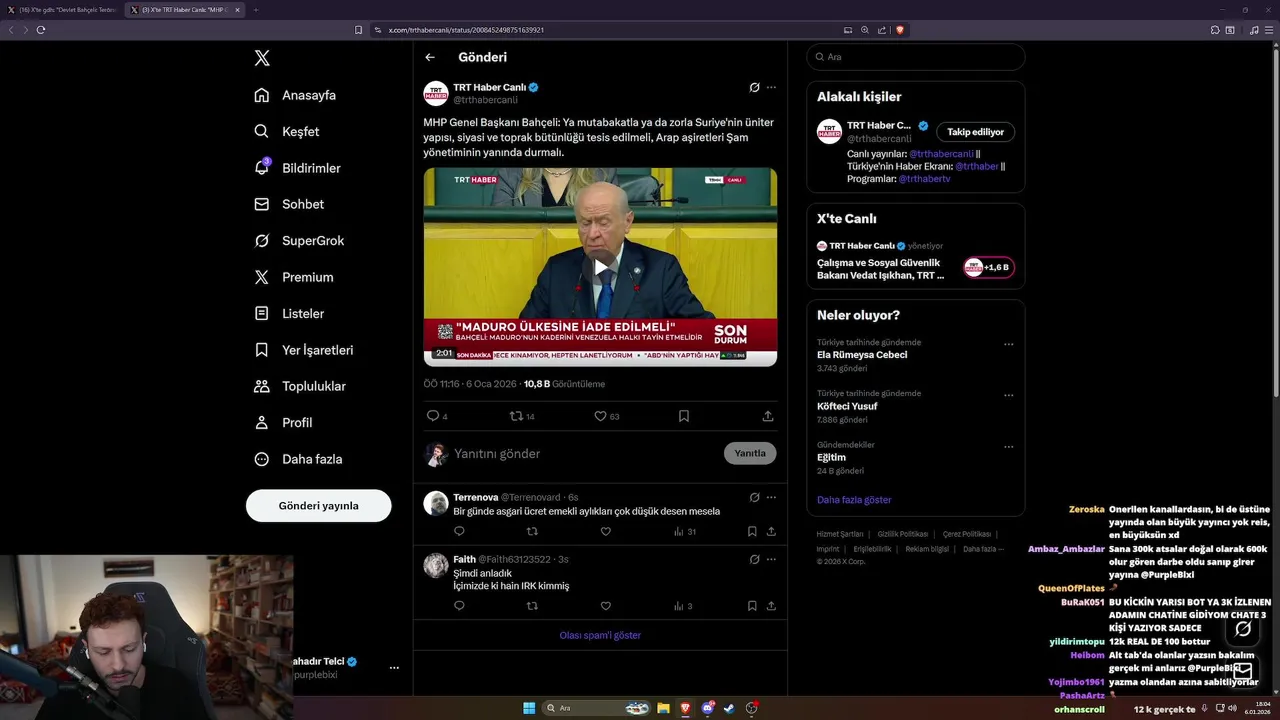The height and width of the screenshot is (720, 1280).
Task: Open SuperGrok from the sidebar
Action: (299, 241)
